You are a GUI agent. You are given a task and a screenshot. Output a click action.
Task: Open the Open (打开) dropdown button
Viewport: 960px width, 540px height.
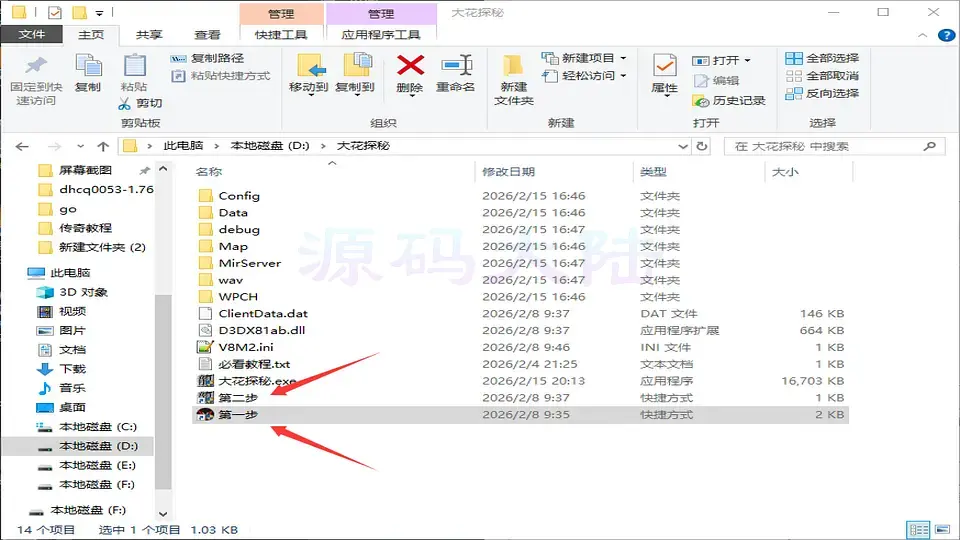[721, 61]
